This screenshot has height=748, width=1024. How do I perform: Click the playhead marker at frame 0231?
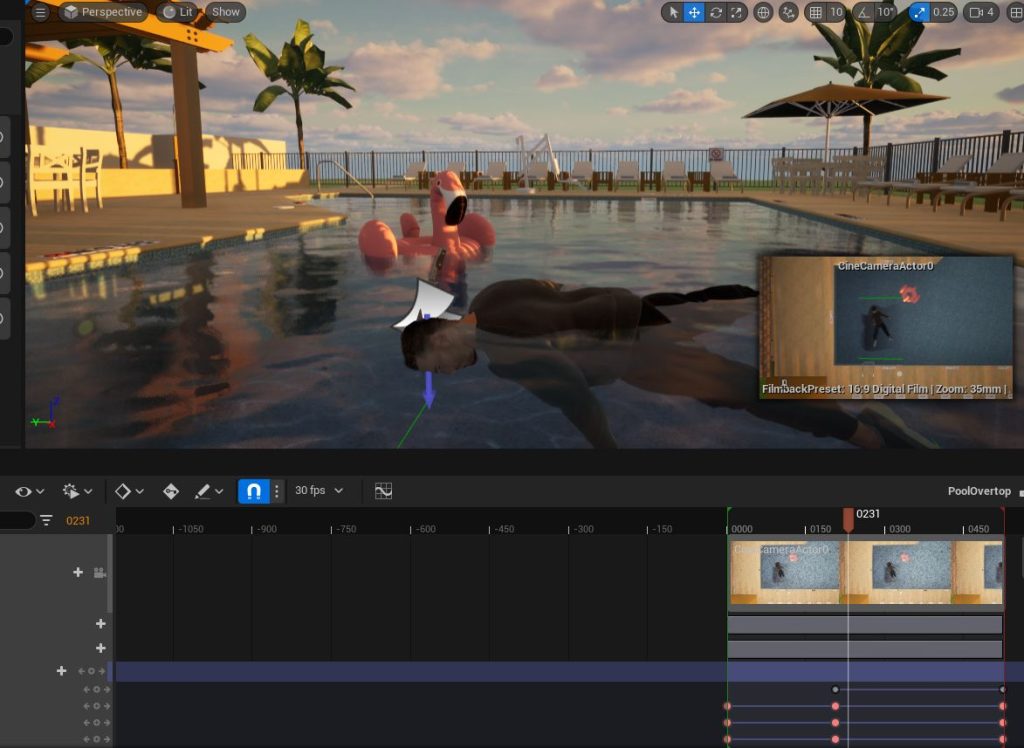pos(848,519)
